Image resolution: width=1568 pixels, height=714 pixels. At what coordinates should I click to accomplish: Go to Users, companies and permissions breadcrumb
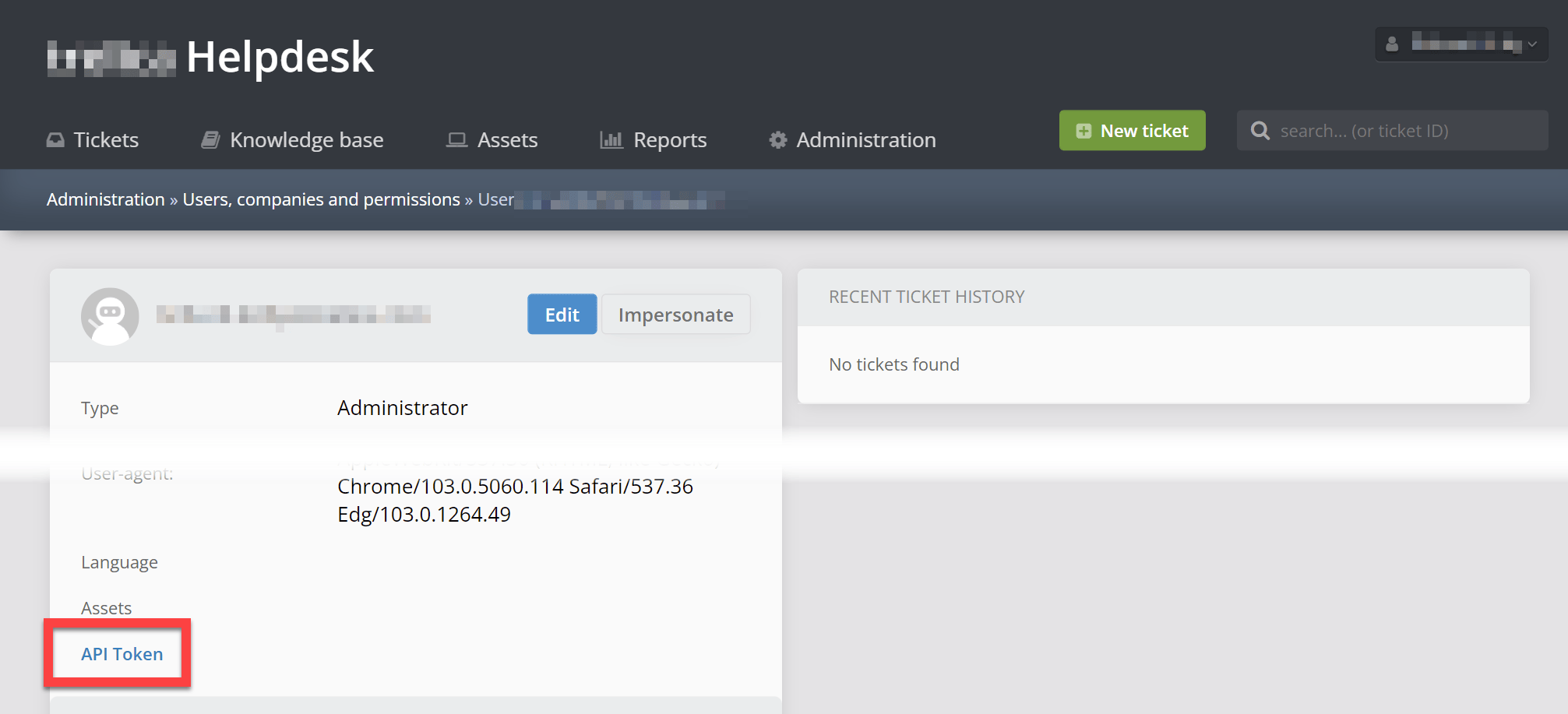tap(321, 199)
